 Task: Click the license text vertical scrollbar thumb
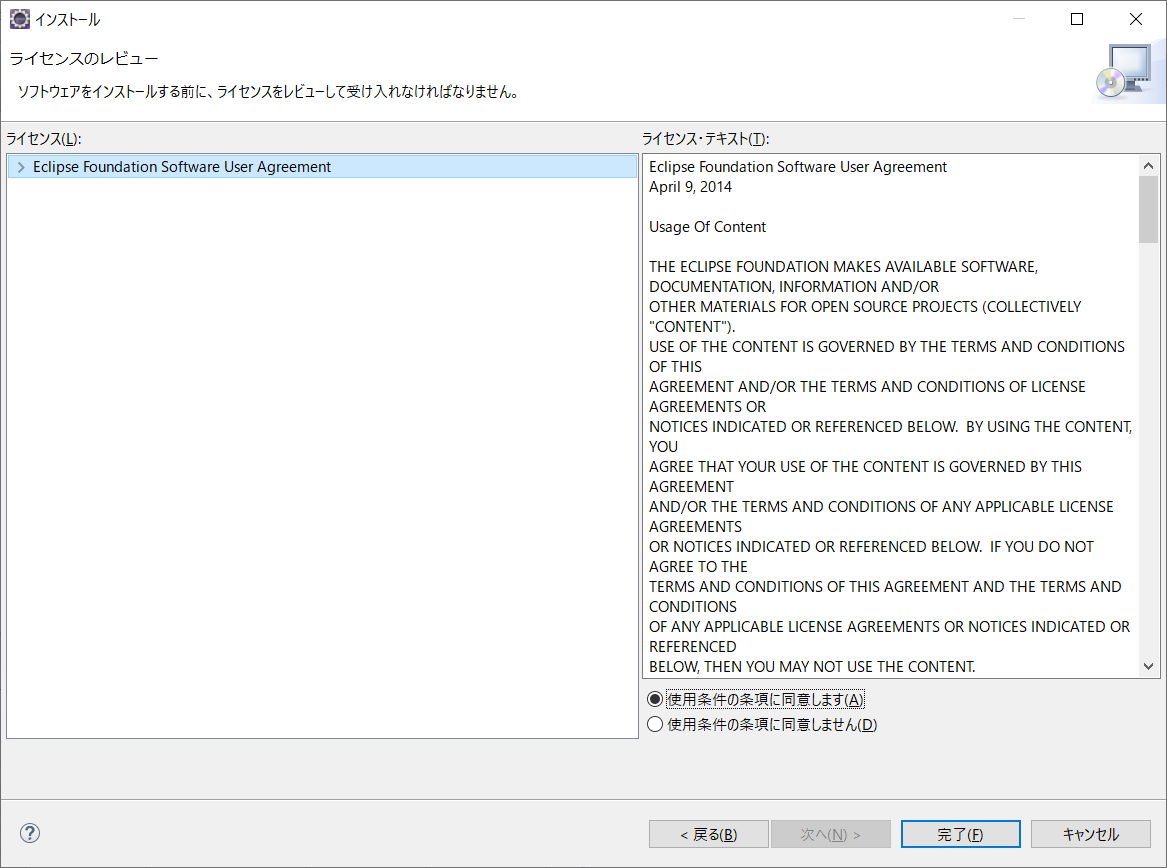click(x=1148, y=209)
